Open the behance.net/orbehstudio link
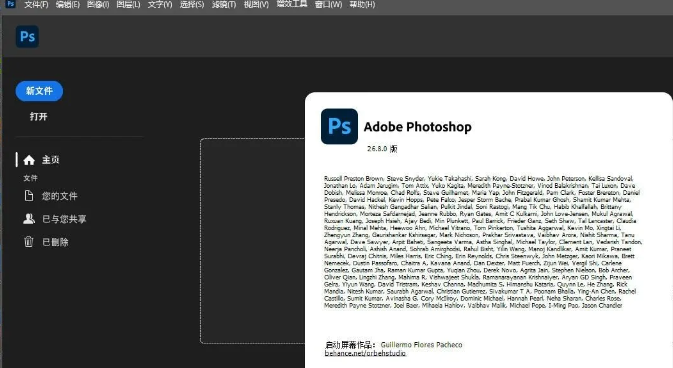This screenshot has width=673, height=368. (x=365, y=353)
